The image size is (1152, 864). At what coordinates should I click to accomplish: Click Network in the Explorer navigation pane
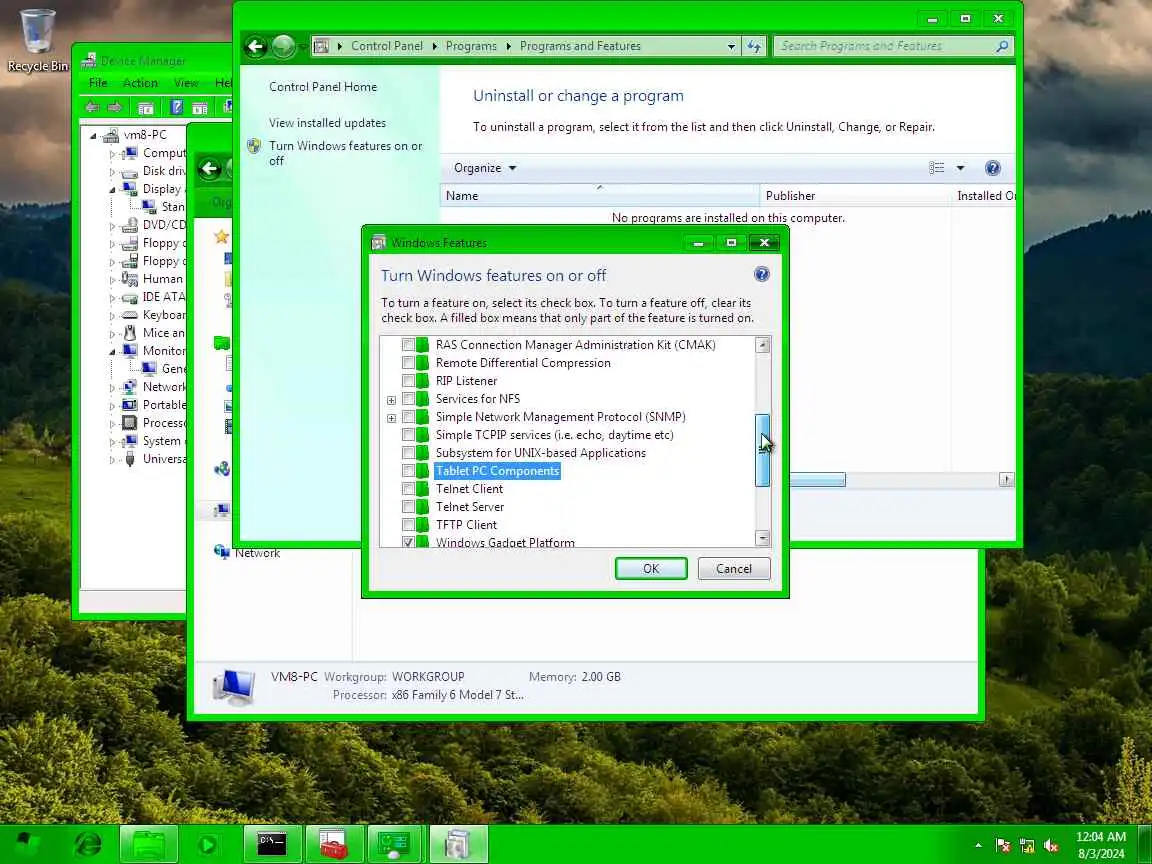pos(257,553)
